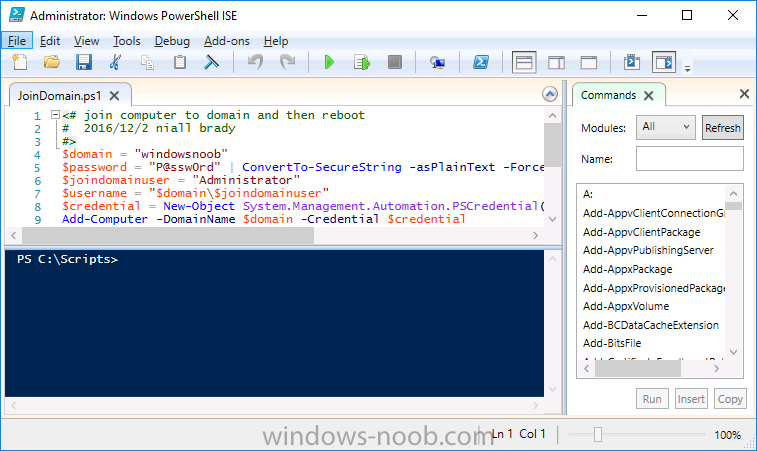757x451 pixels.
Task: Click the PS C:\Scripts> console prompt
Action: pos(67,259)
